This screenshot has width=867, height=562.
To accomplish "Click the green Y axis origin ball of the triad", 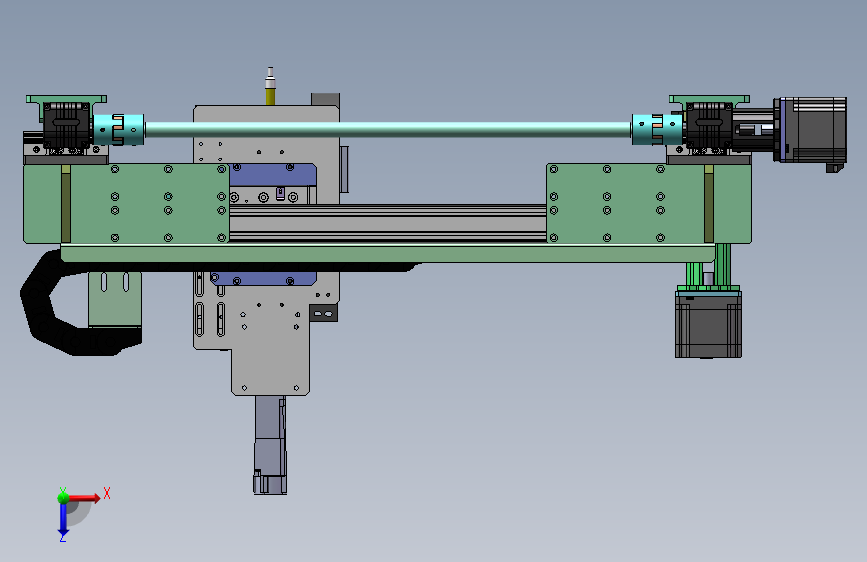I will tap(63, 498).
